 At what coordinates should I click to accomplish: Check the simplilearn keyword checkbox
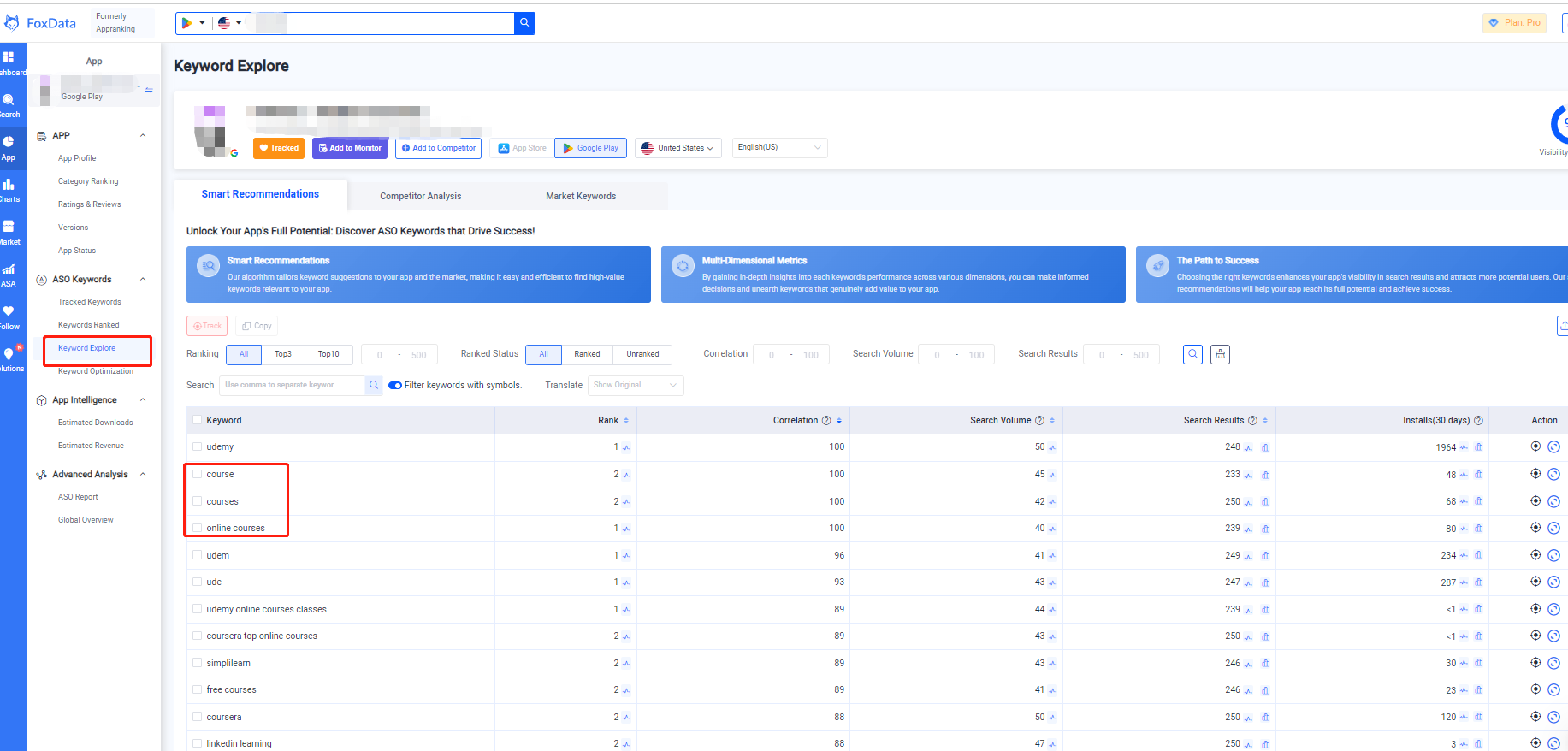[x=198, y=663]
